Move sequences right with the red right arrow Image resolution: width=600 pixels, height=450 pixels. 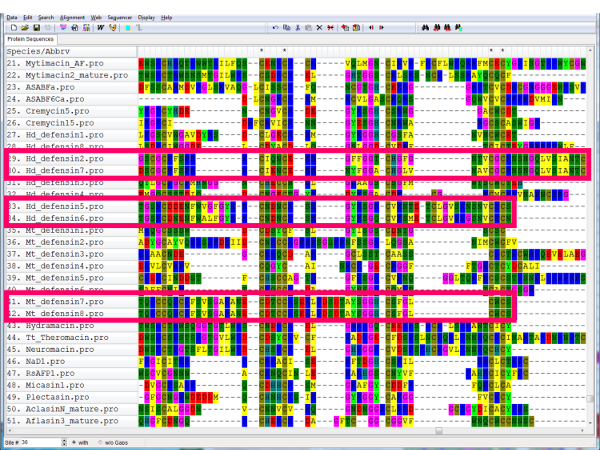pos(382,28)
